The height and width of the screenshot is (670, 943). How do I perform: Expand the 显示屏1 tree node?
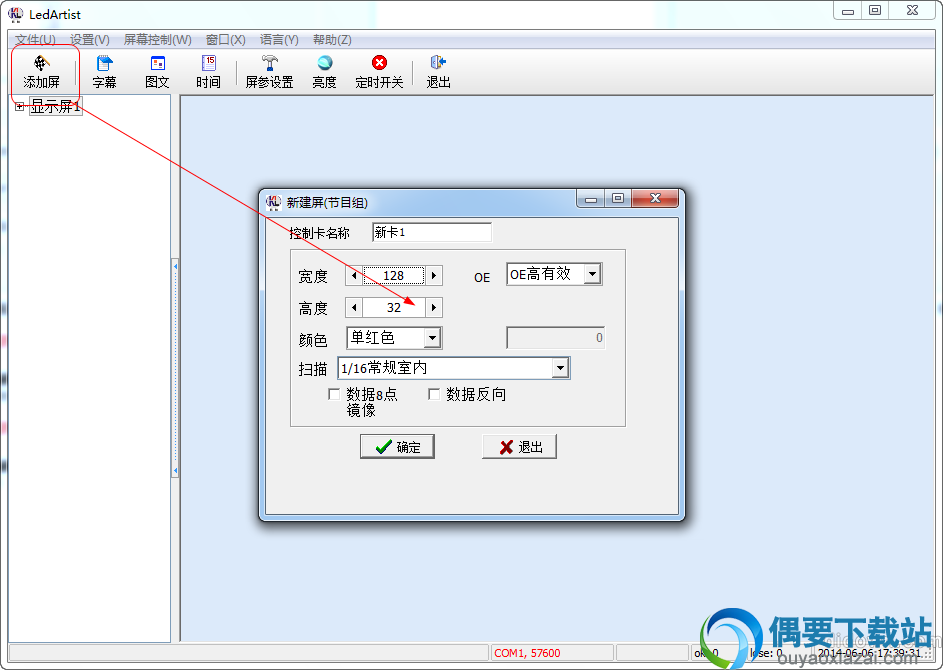(20, 106)
